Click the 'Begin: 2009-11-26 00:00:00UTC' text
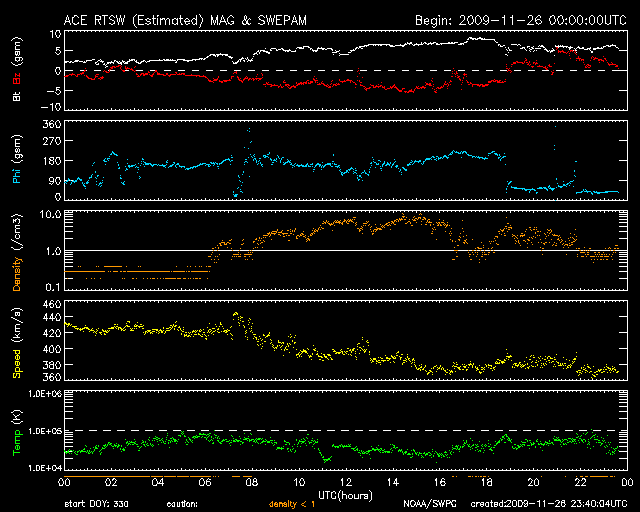The width and height of the screenshot is (640, 512). [x=521, y=20]
